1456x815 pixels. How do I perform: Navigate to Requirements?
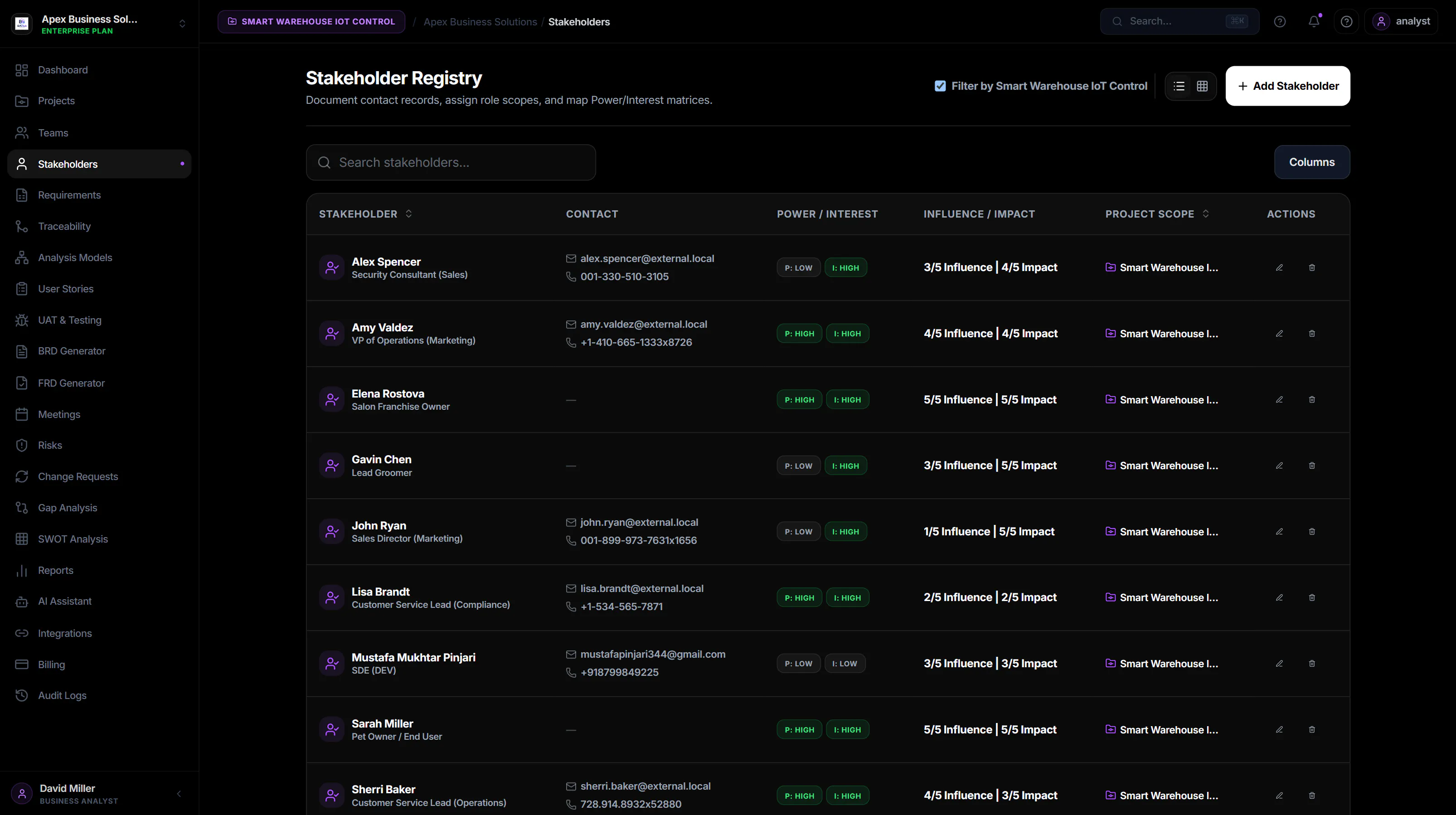coord(99,195)
